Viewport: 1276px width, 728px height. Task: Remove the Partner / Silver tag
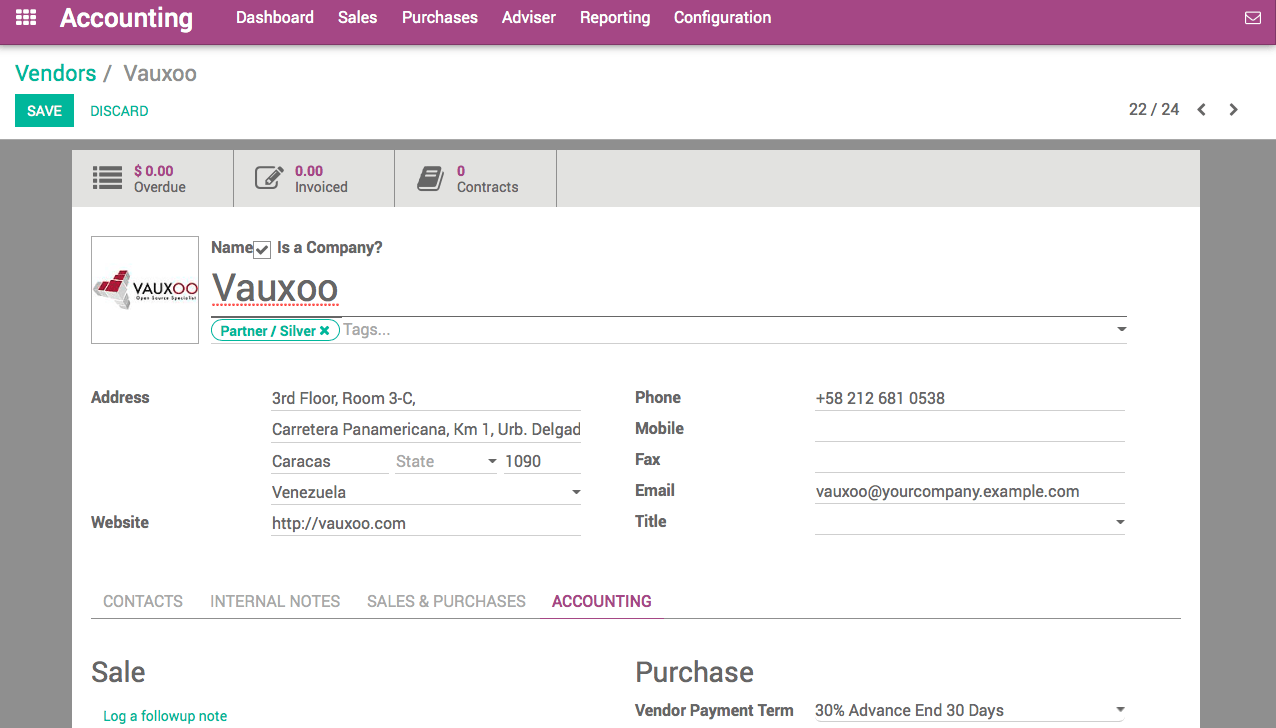pos(324,329)
